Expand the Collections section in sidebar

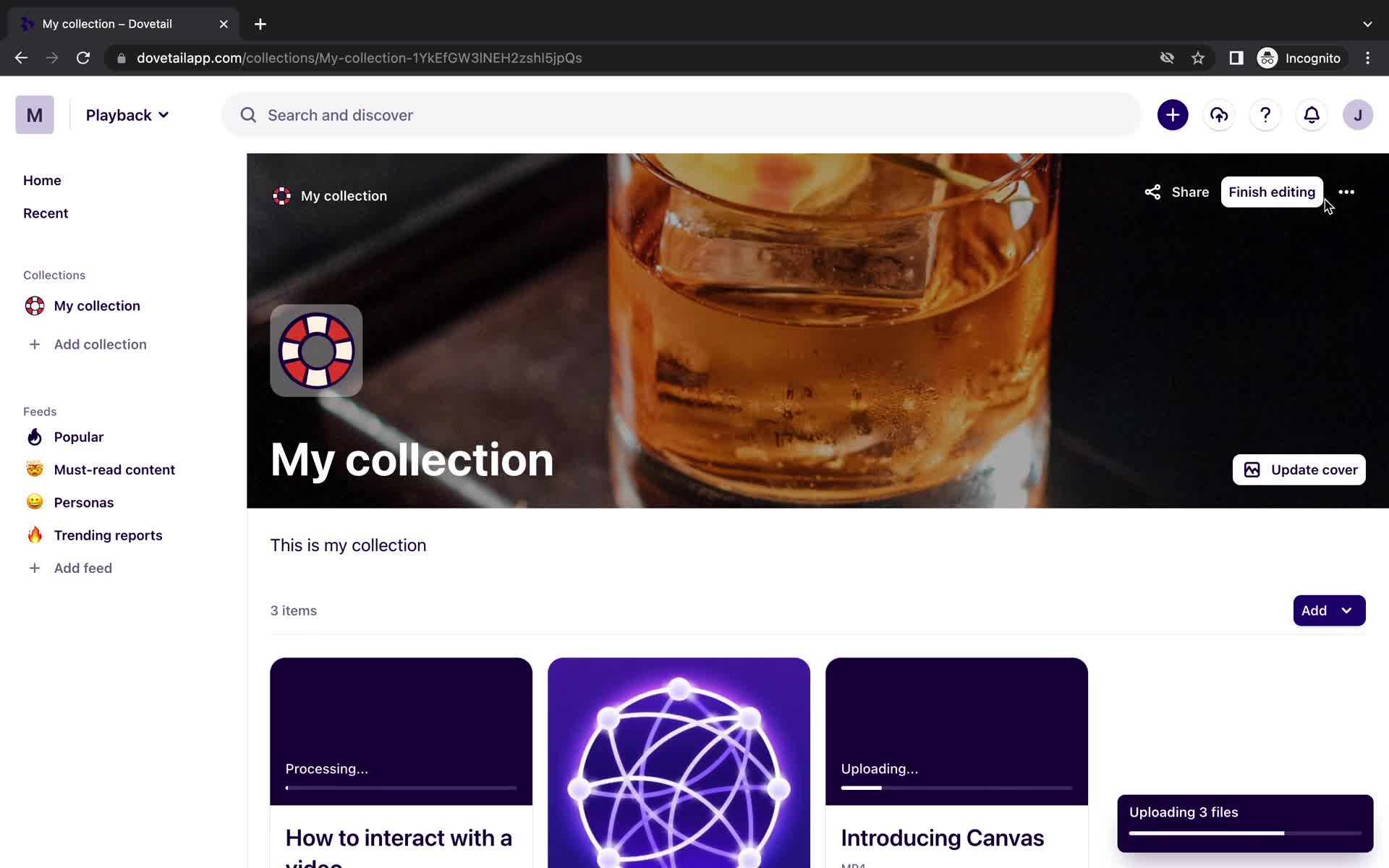pos(54,275)
